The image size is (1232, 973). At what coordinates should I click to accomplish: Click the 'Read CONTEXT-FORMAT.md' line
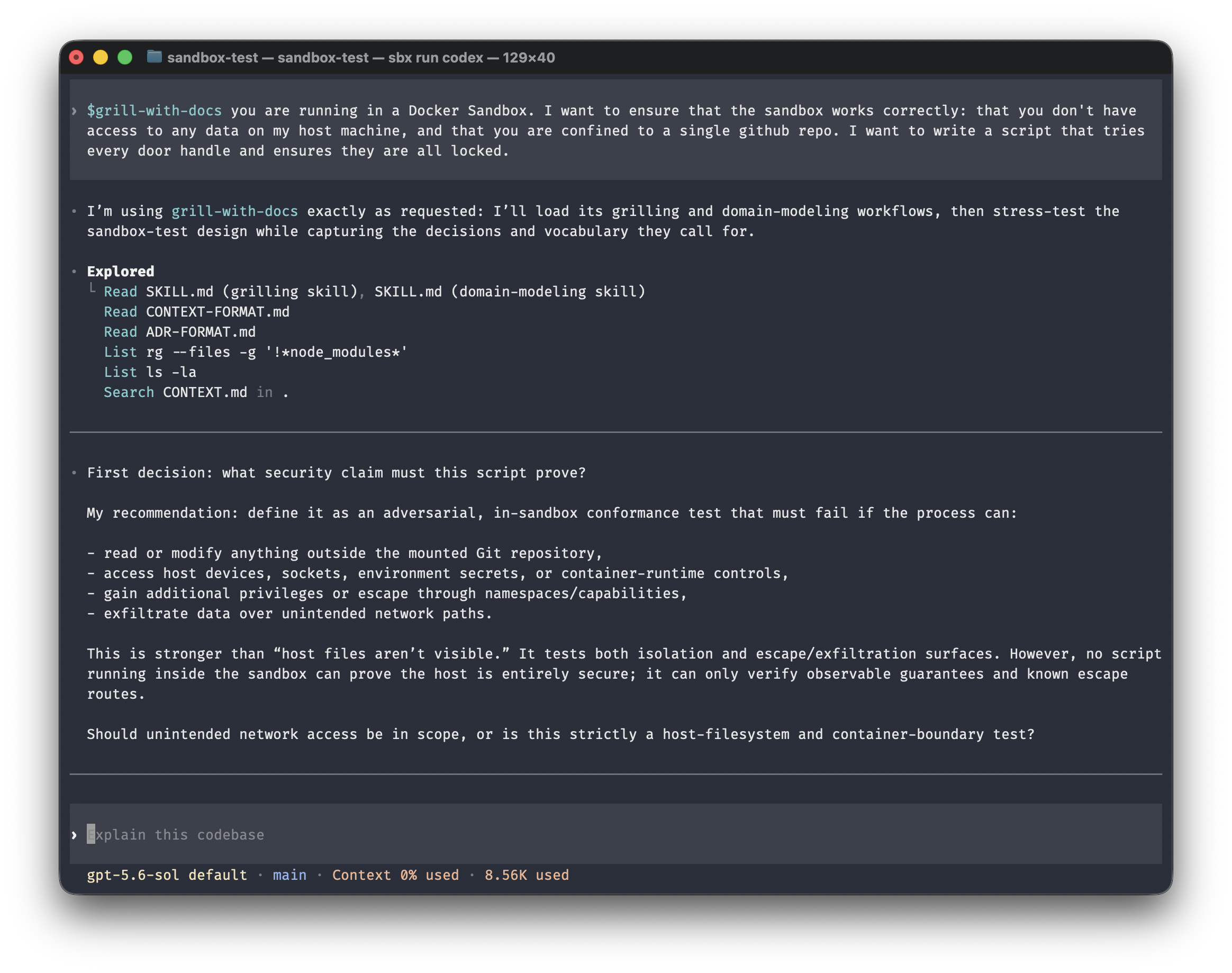tap(196, 312)
